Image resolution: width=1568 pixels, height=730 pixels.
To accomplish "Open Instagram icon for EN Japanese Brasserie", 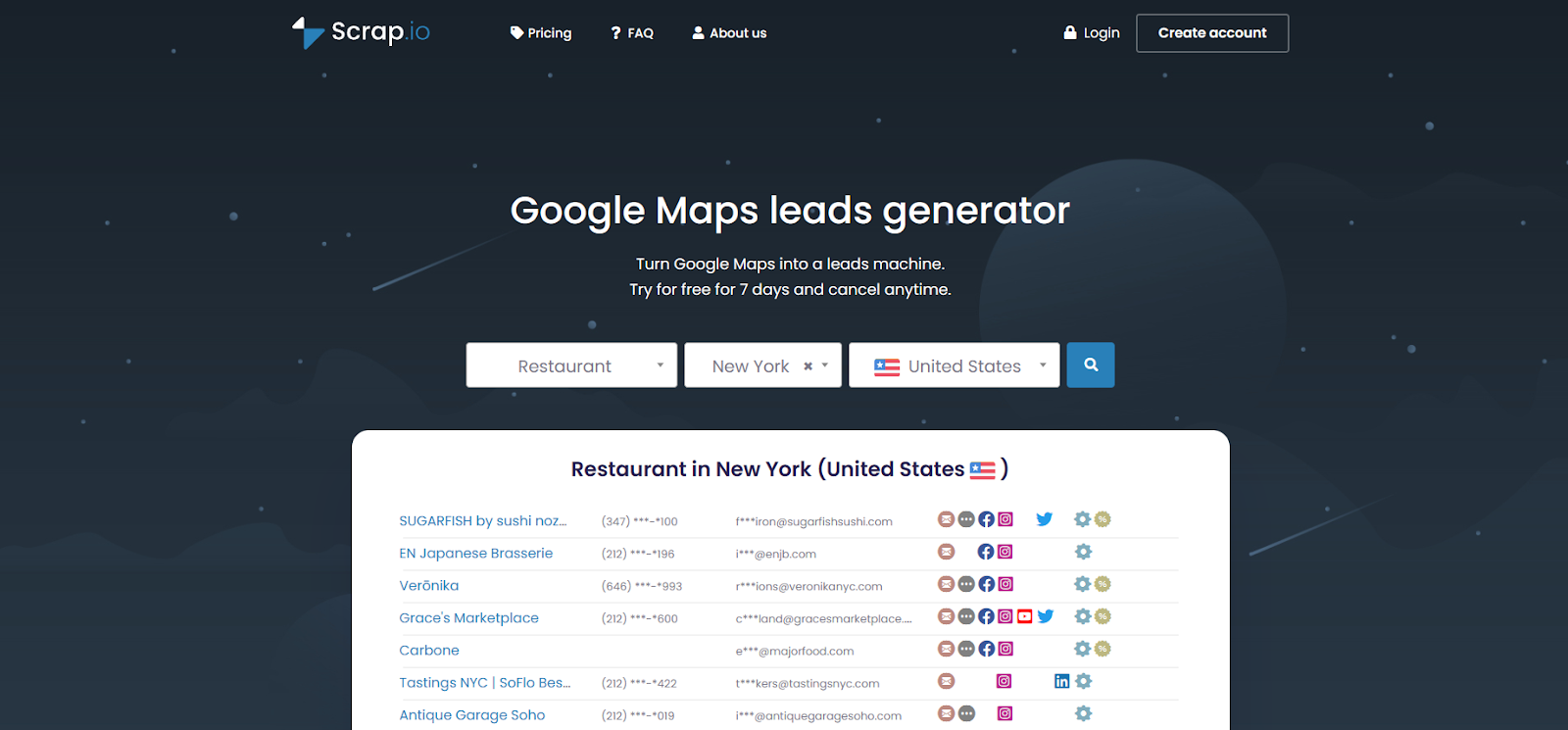I will click(1005, 552).
